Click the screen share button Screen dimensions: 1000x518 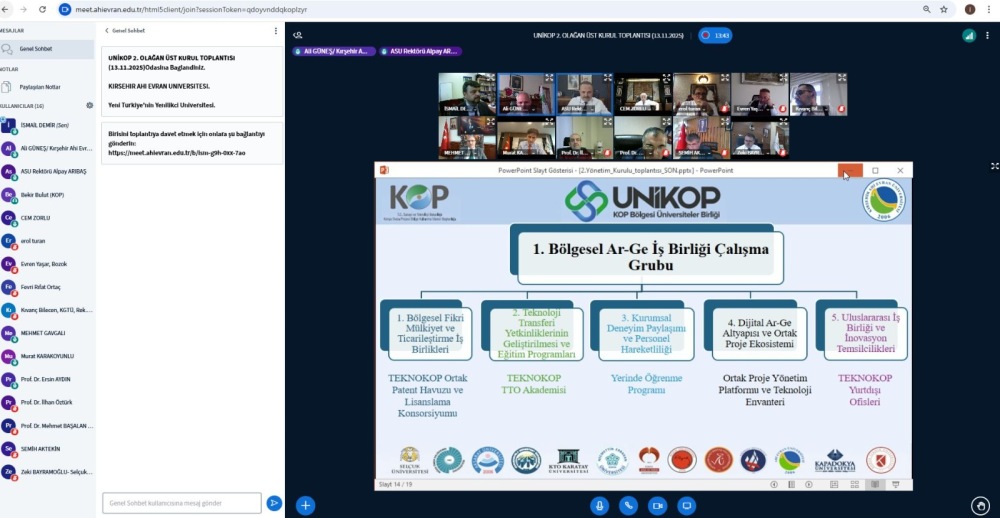[687, 505]
